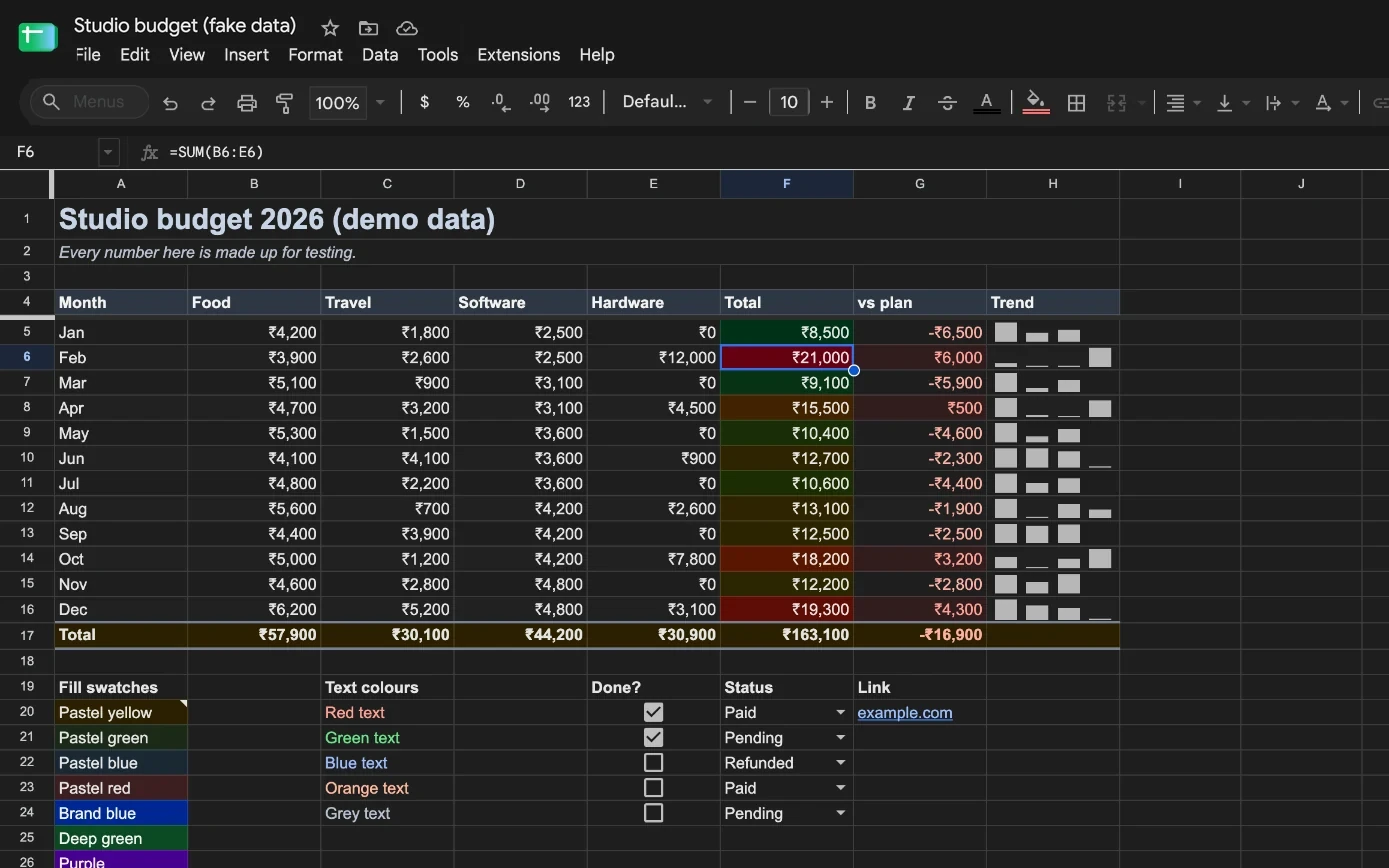Format as currency with the $ icon

click(x=425, y=102)
